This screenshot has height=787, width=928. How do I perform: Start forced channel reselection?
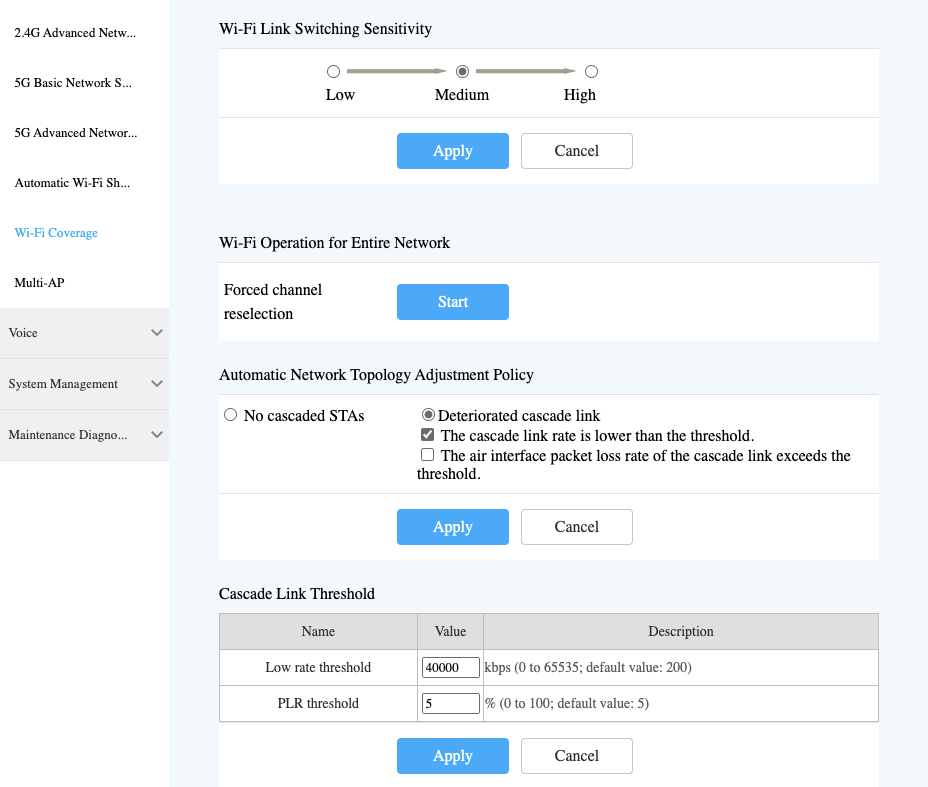click(x=452, y=302)
